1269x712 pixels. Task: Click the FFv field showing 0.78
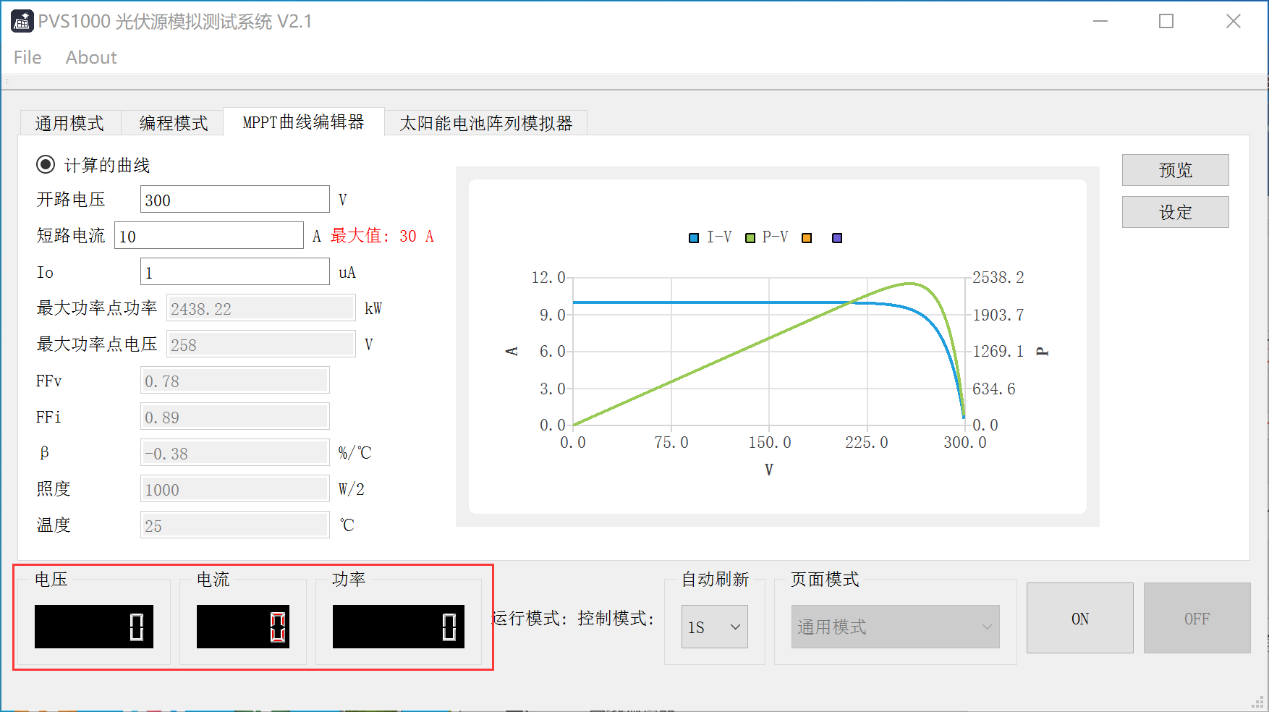click(235, 381)
